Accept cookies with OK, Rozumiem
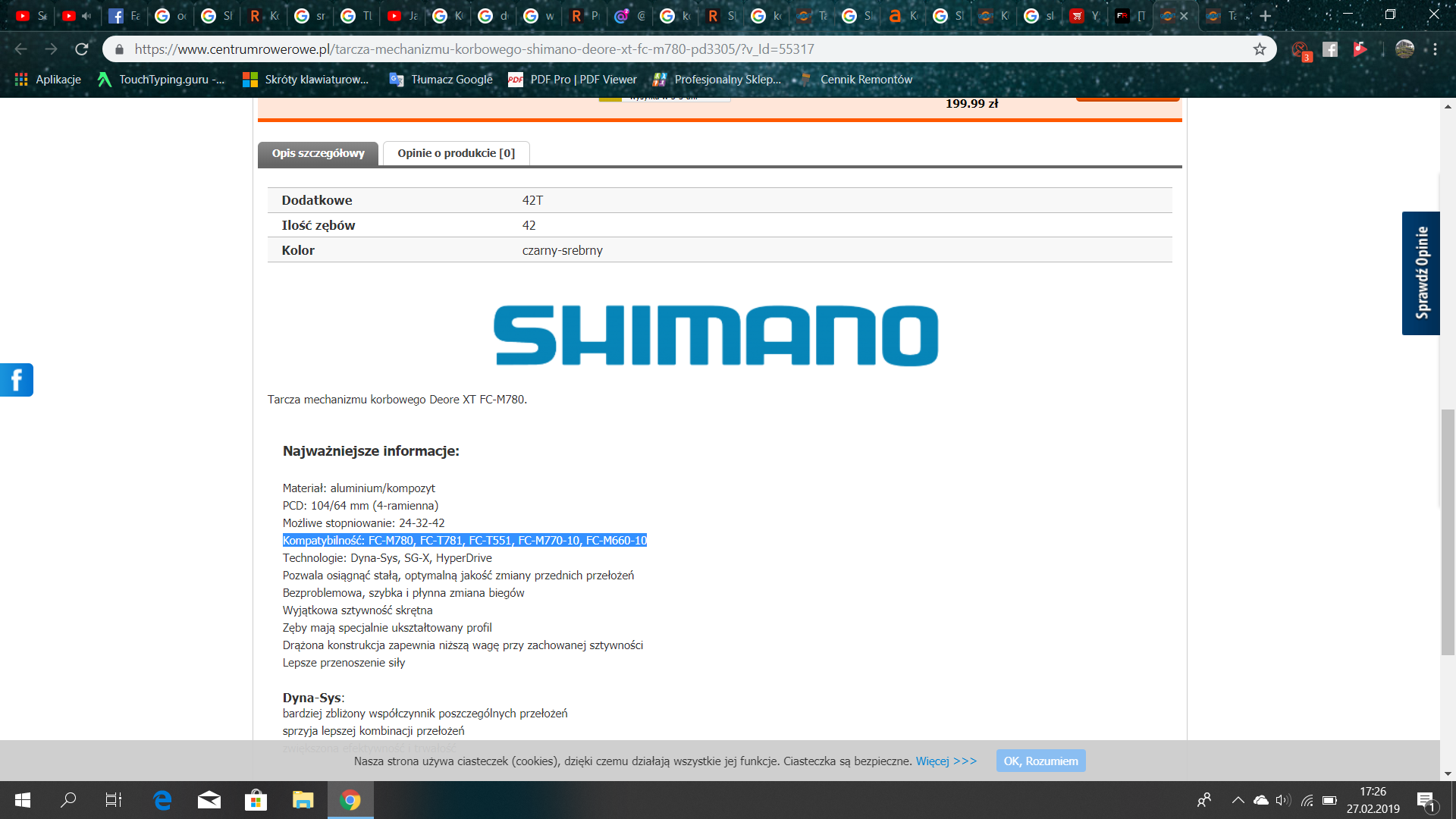This screenshot has width=1456, height=819. click(1040, 761)
